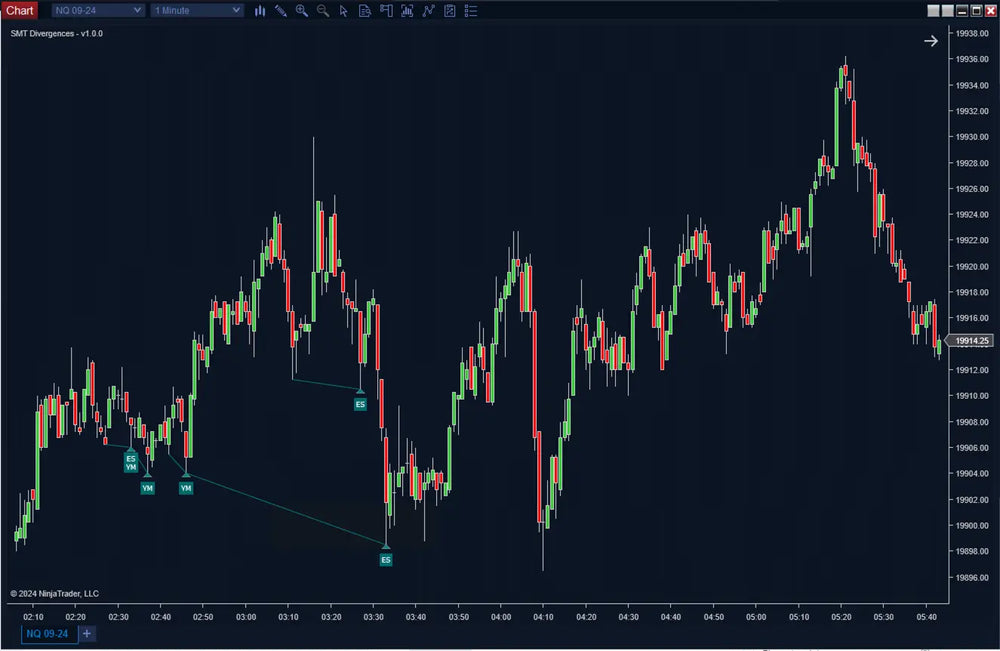The image size is (1000, 651).
Task: Open the data series document icon
Action: coord(365,11)
